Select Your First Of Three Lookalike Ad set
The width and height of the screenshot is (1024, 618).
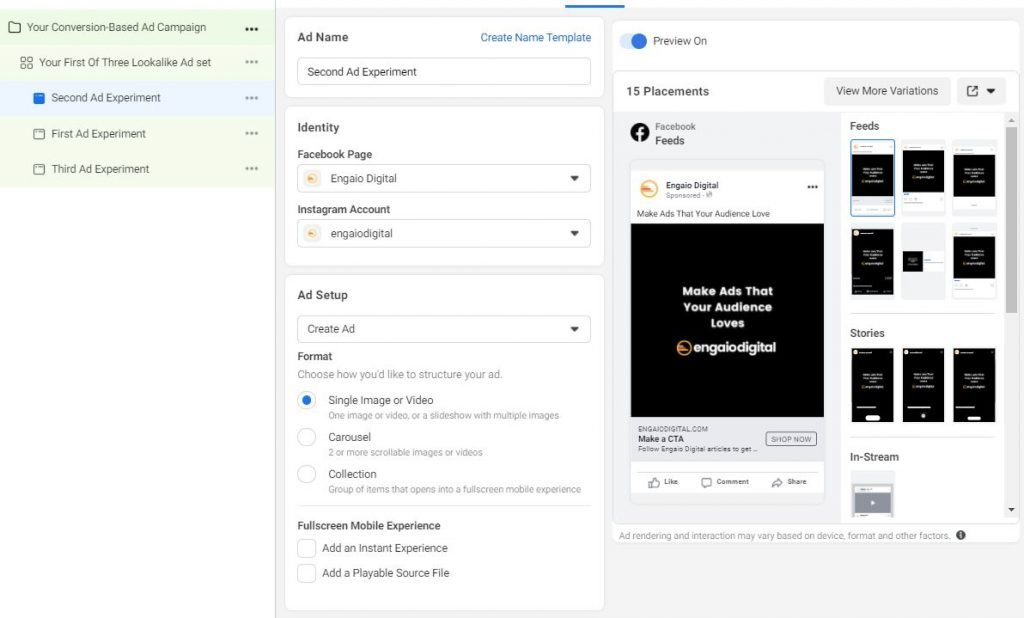(137, 63)
